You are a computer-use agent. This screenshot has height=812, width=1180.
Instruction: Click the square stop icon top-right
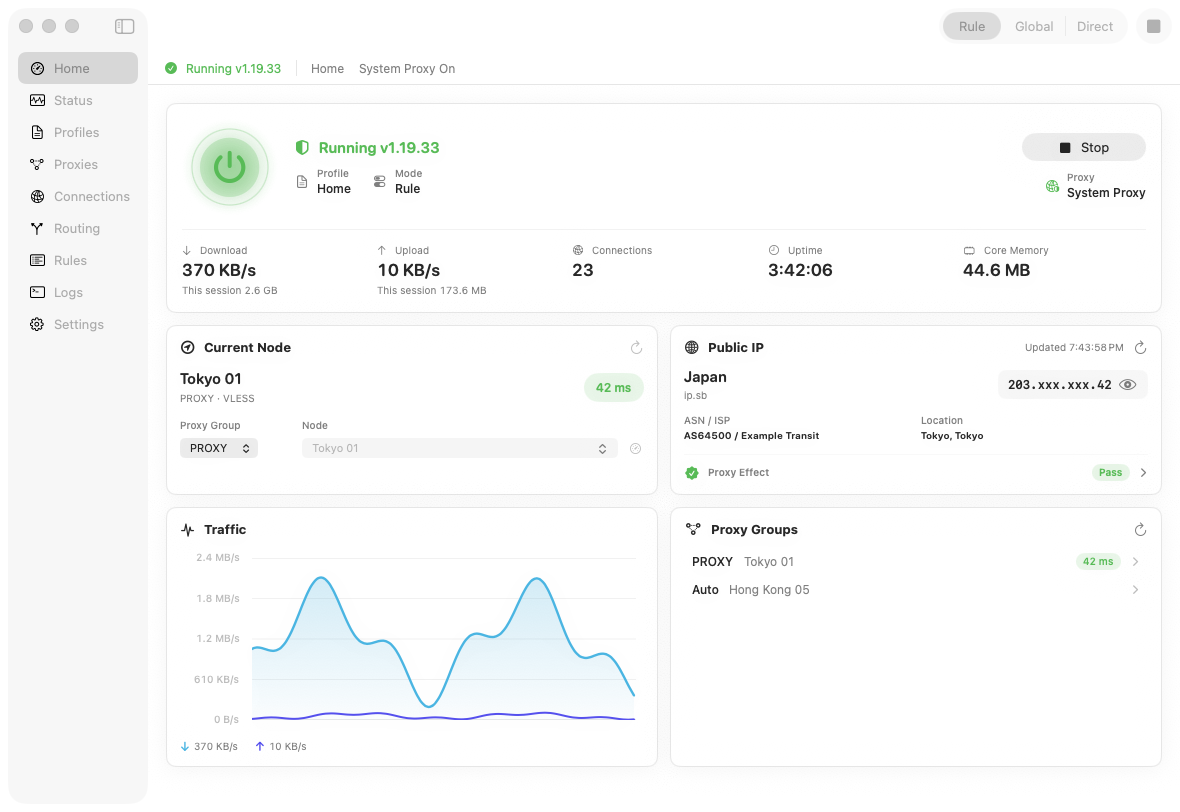[1153, 26]
